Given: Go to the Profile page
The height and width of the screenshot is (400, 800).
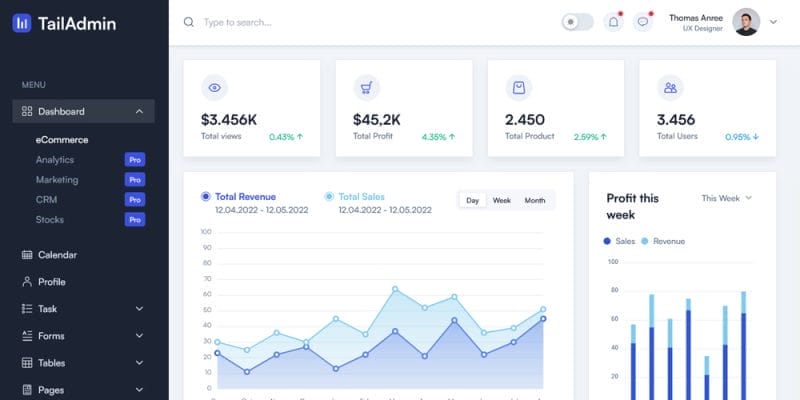Looking at the screenshot, I should tap(52, 282).
